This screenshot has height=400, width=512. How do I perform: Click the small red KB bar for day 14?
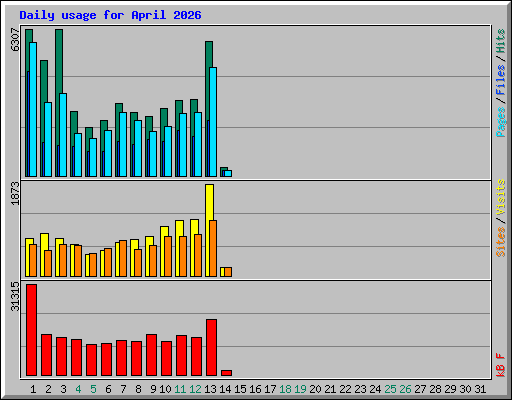226,373
